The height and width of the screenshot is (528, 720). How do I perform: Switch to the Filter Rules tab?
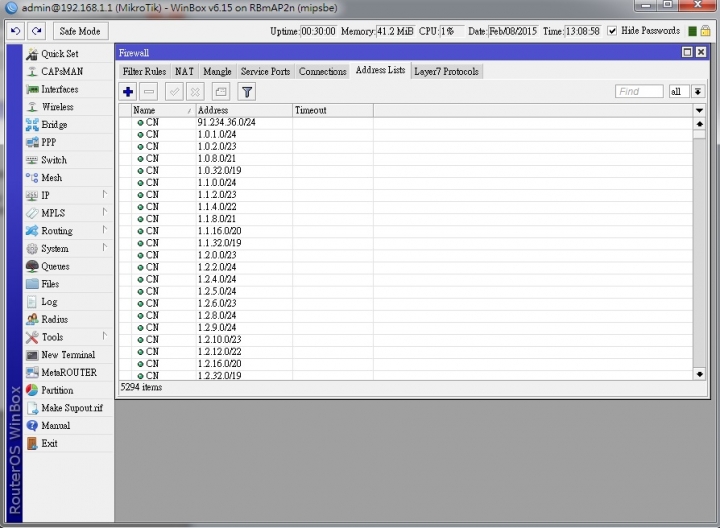tap(144, 72)
